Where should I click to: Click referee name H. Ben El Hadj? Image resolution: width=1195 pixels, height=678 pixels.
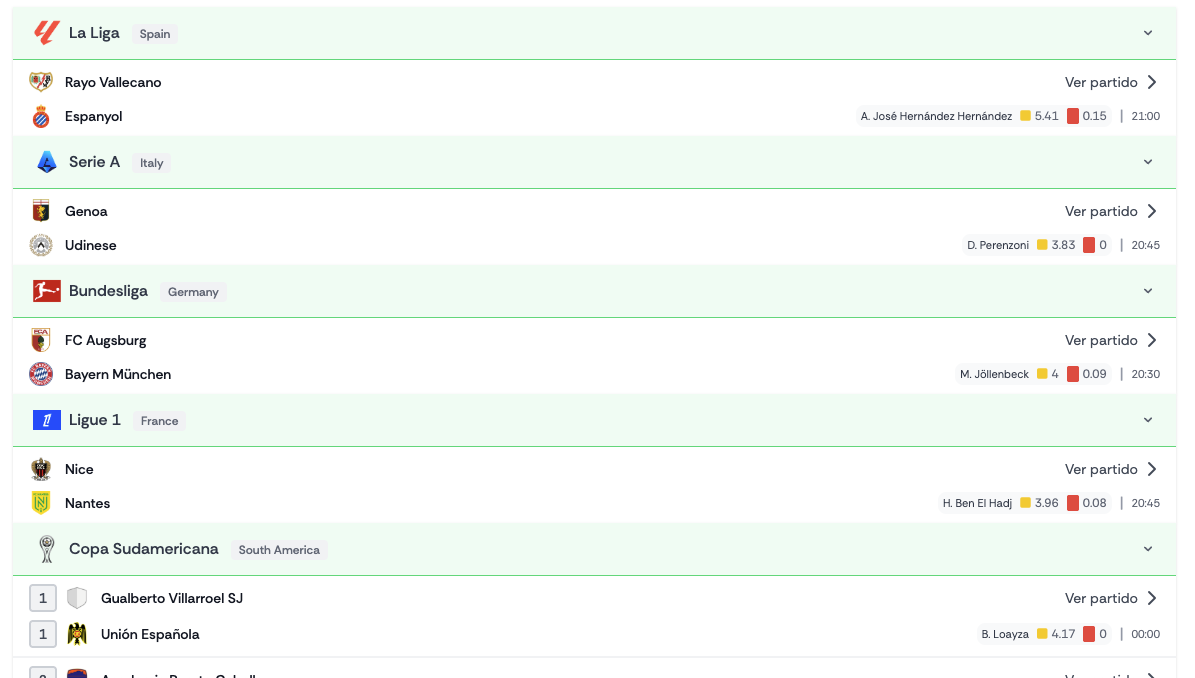(977, 503)
